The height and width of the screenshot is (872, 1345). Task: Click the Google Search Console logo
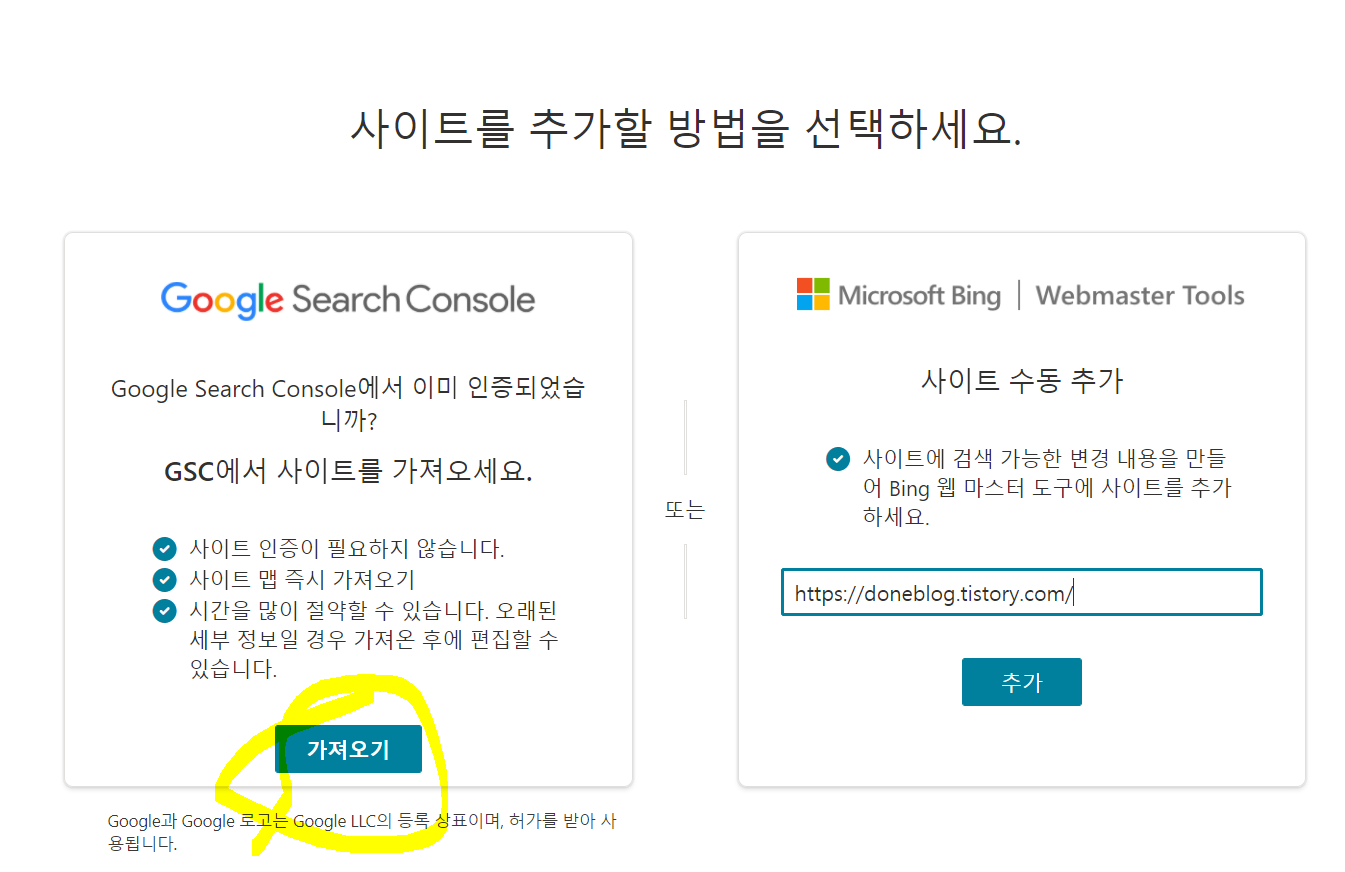pos(348,299)
